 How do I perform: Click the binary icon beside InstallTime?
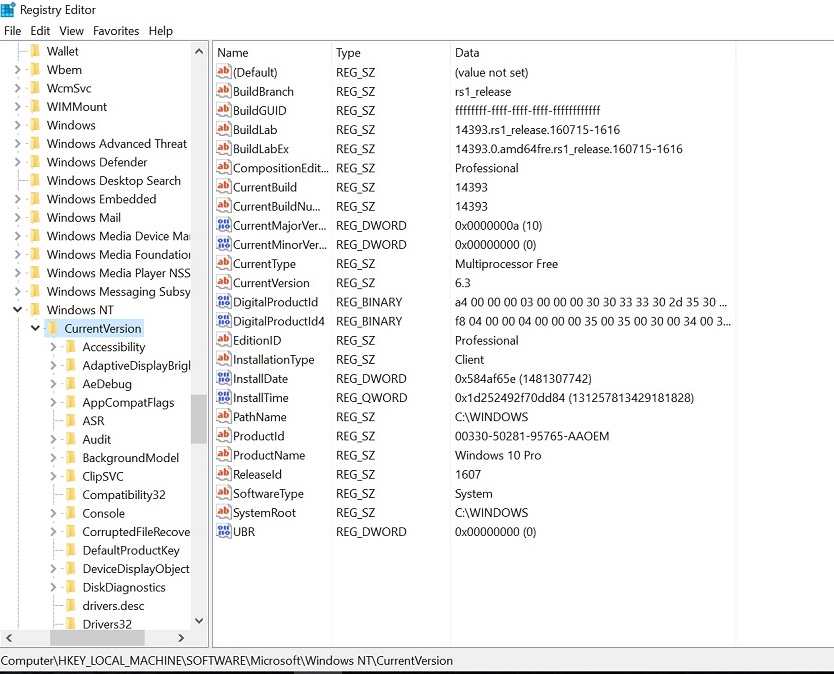pos(223,397)
